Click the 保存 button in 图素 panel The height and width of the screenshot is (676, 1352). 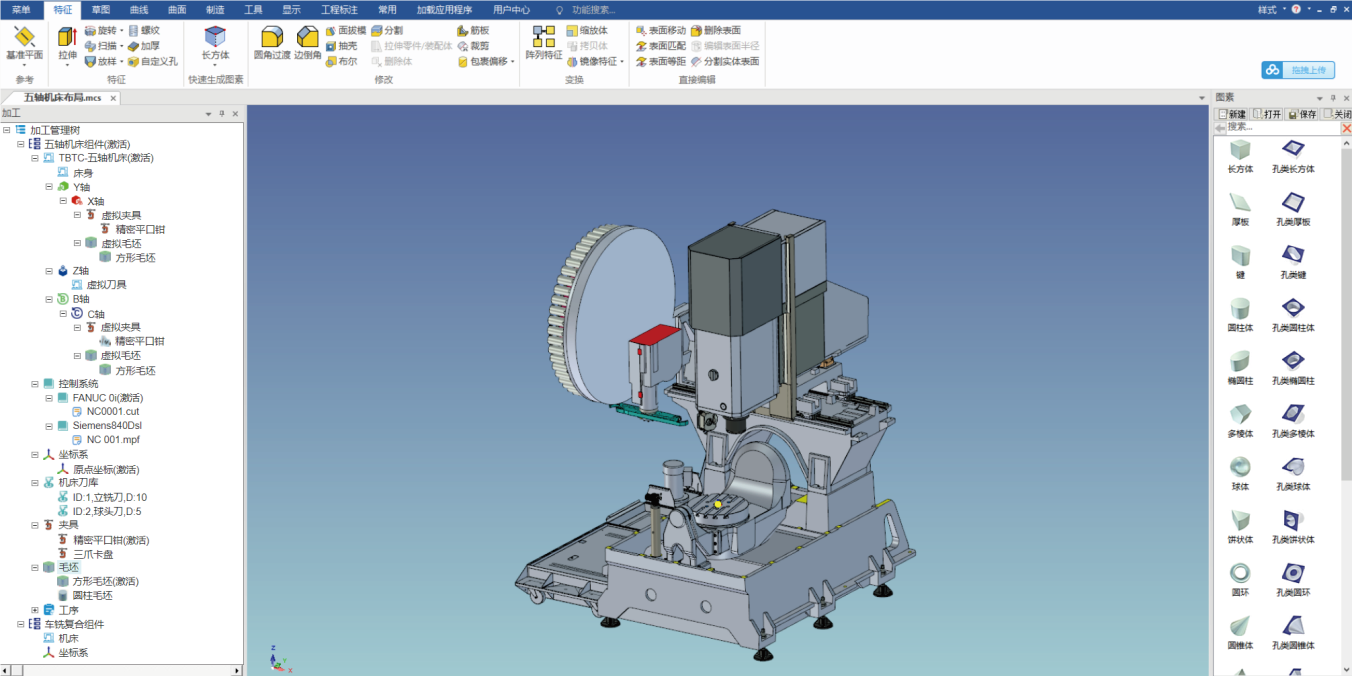pyautogui.click(x=1301, y=114)
